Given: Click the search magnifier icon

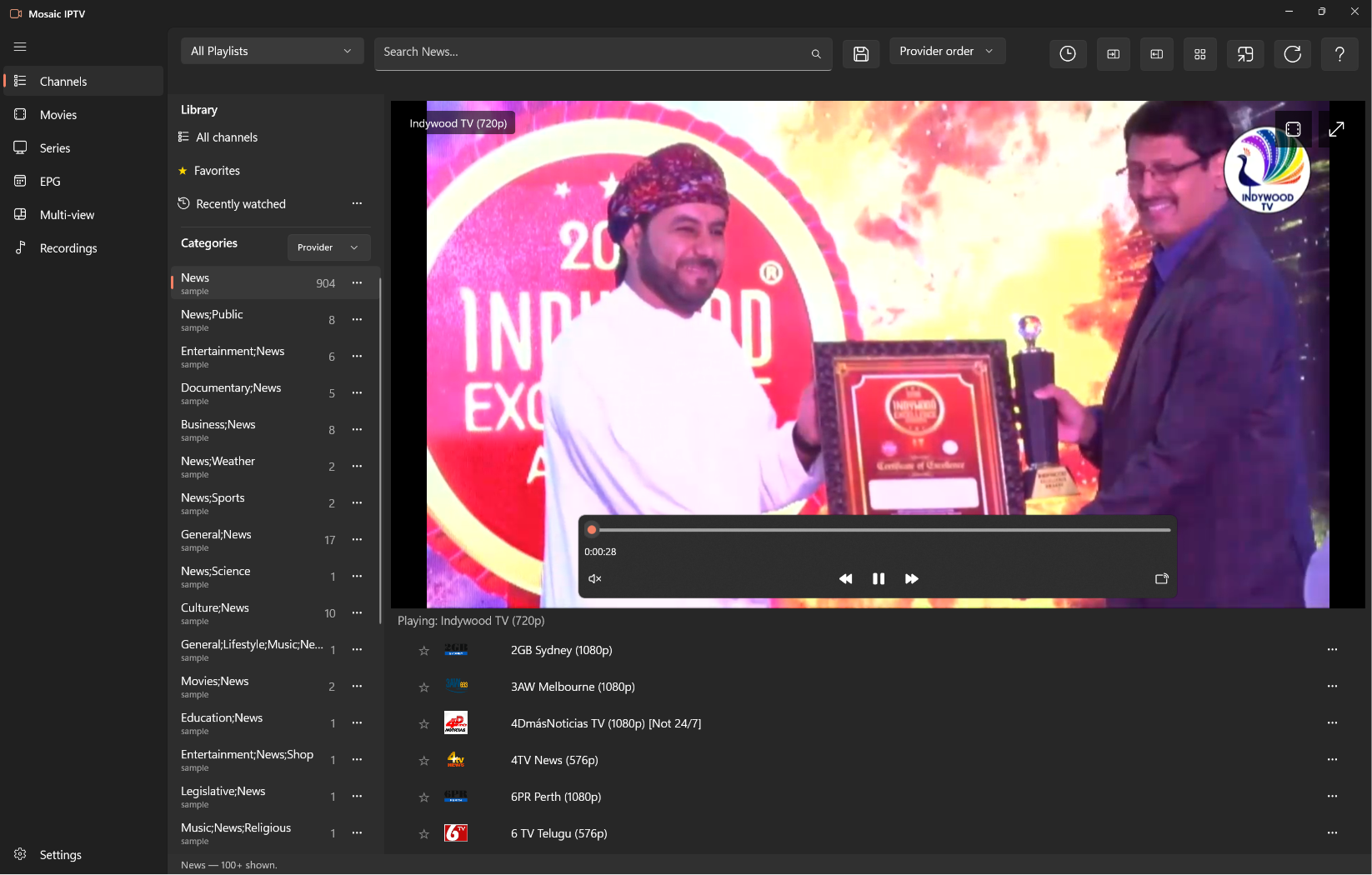Looking at the screenshot, I should pos(816,53).
